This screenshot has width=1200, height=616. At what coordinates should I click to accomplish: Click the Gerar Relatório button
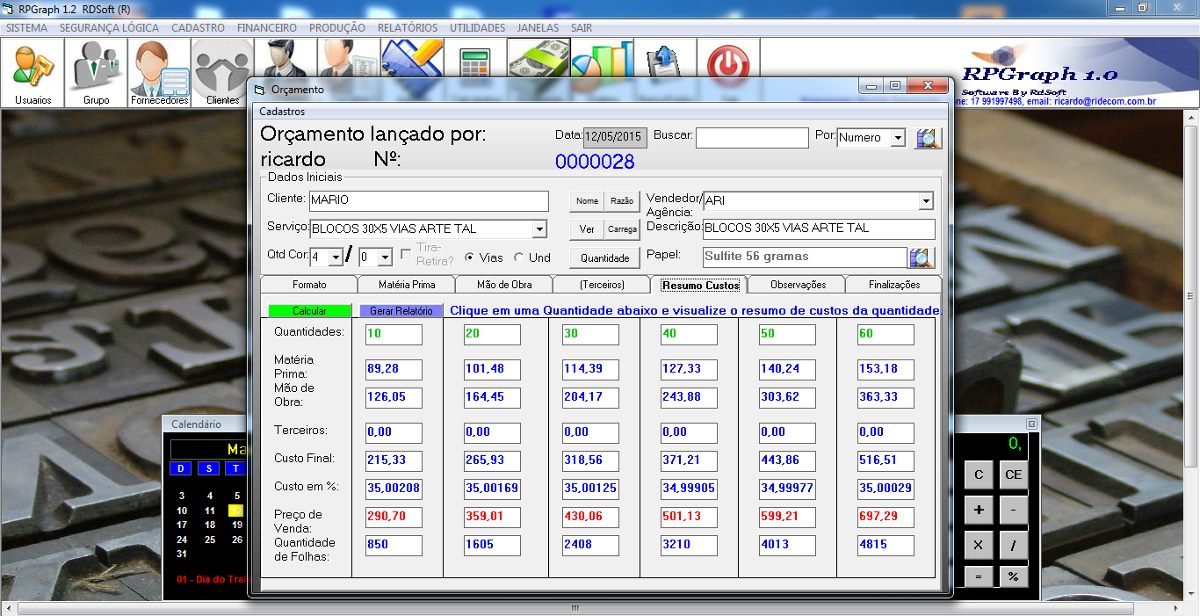coord(400,311)
